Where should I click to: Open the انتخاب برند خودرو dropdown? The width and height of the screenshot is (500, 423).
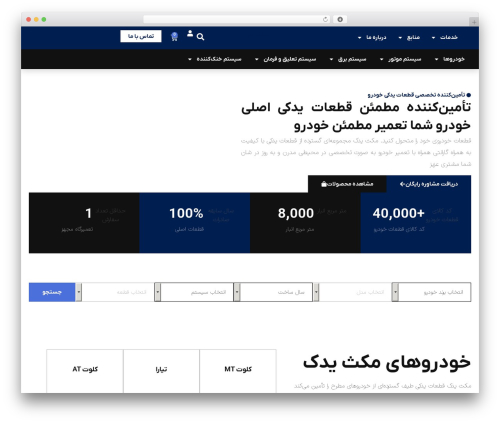click(431, 292)
